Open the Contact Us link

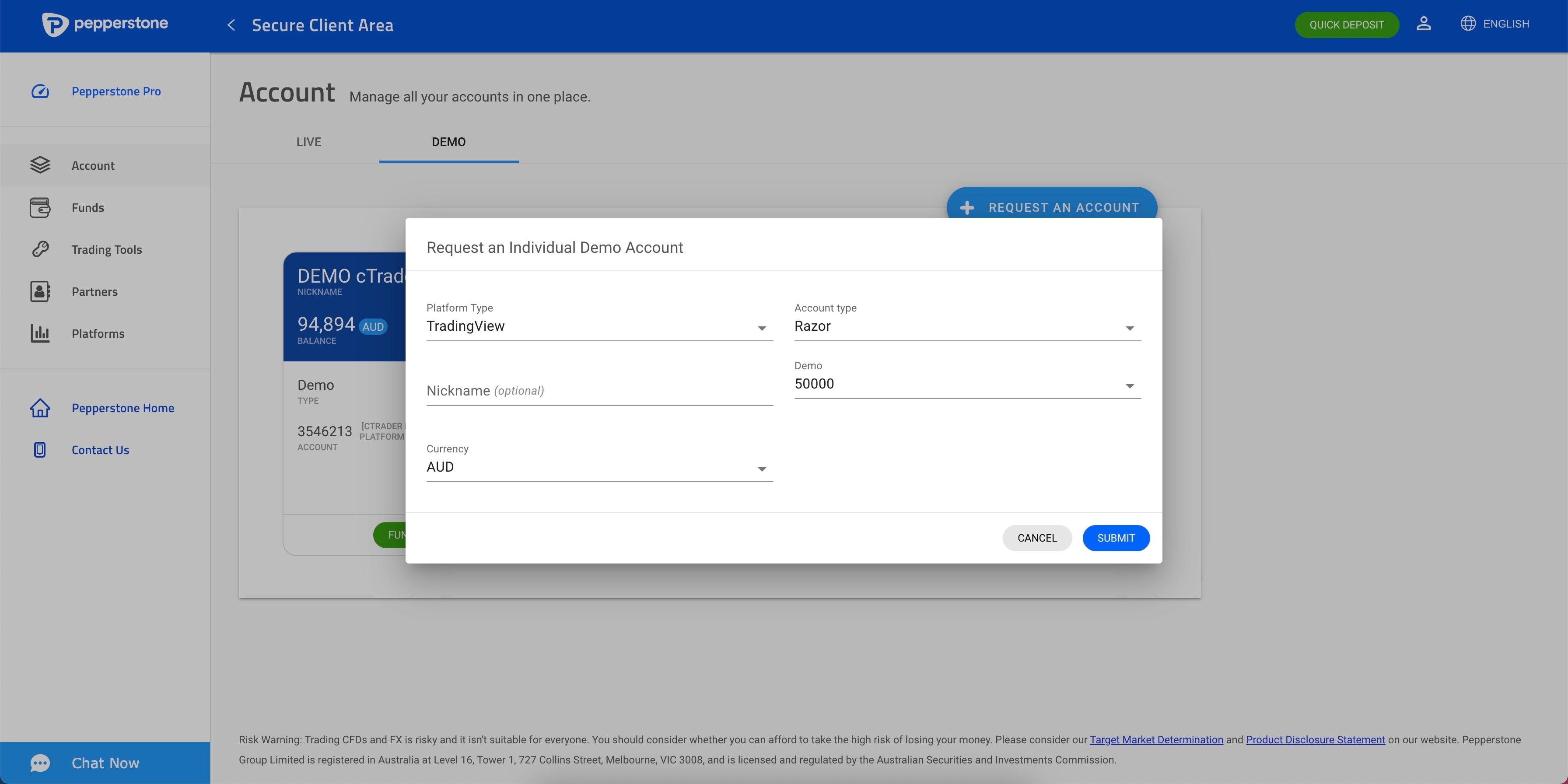(x=105, y=450)
